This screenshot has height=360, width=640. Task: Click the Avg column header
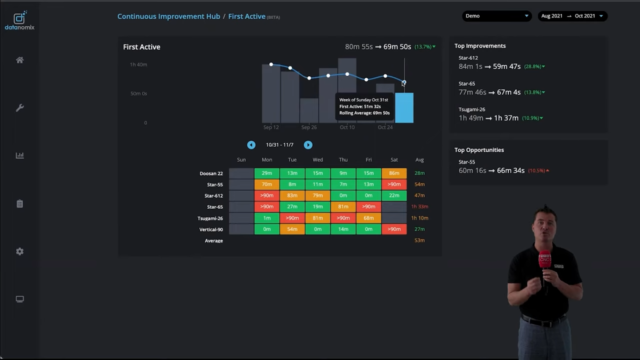(x=419, y=160)
